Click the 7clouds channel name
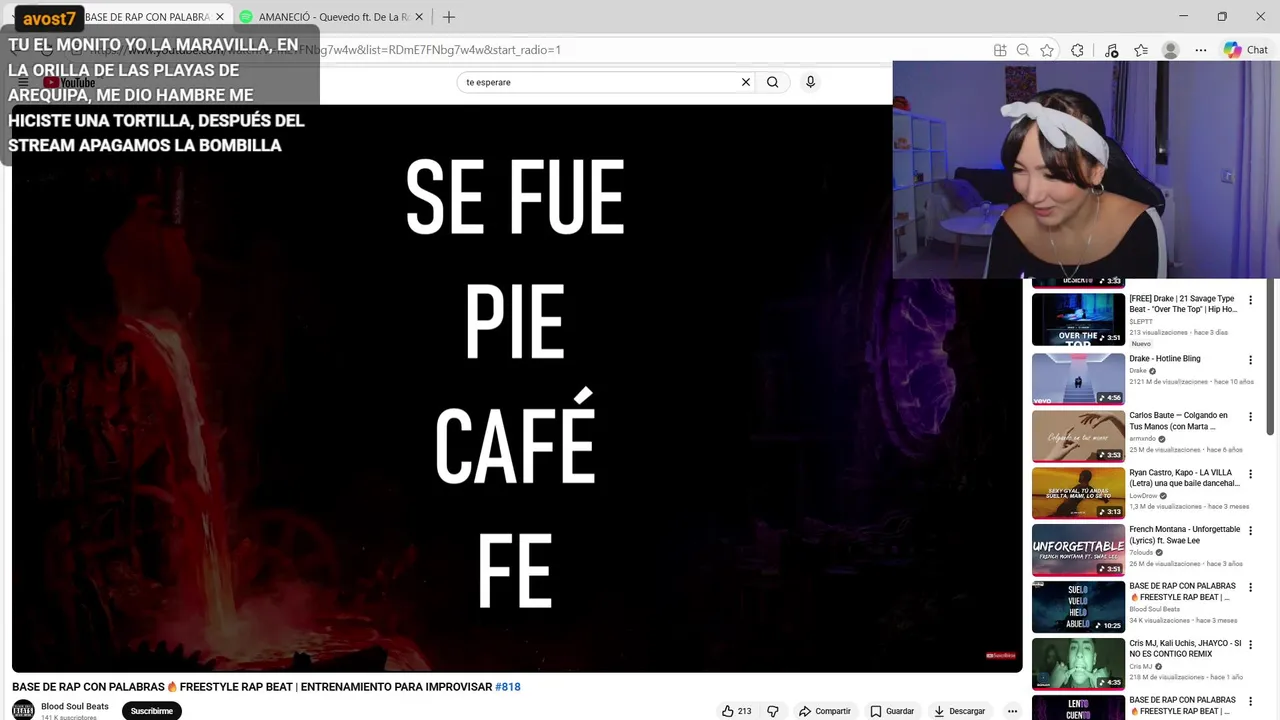Viewport: 1280px width, 720px height. [1141, 552]
